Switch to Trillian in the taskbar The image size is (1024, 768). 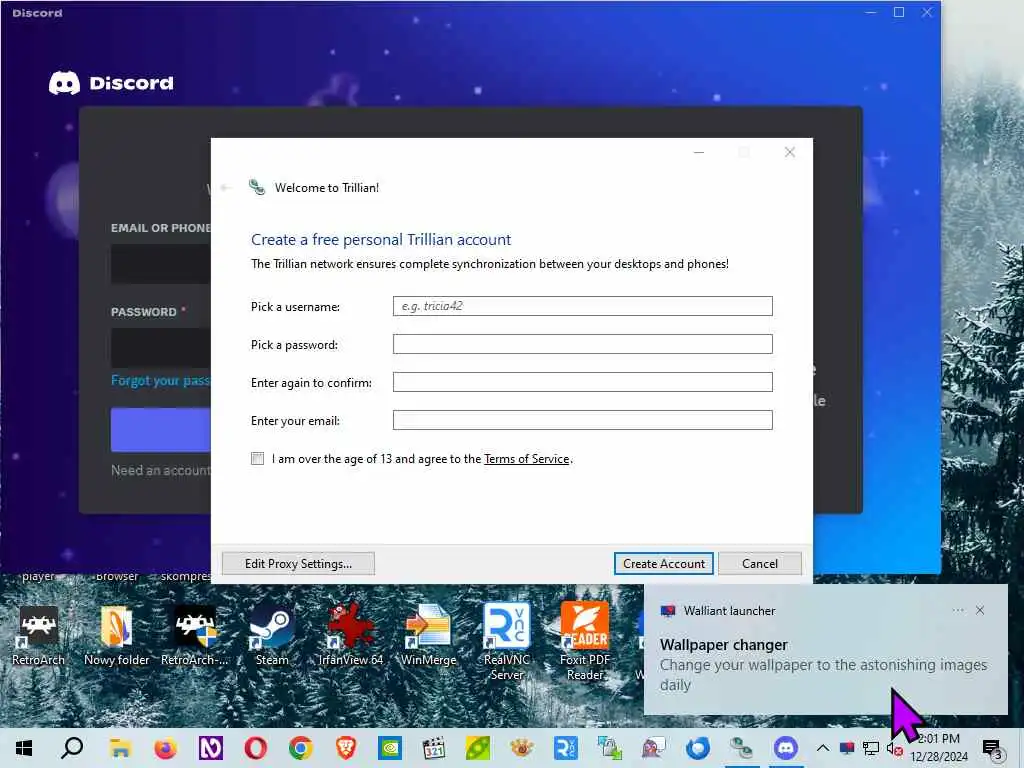point(742,748)
